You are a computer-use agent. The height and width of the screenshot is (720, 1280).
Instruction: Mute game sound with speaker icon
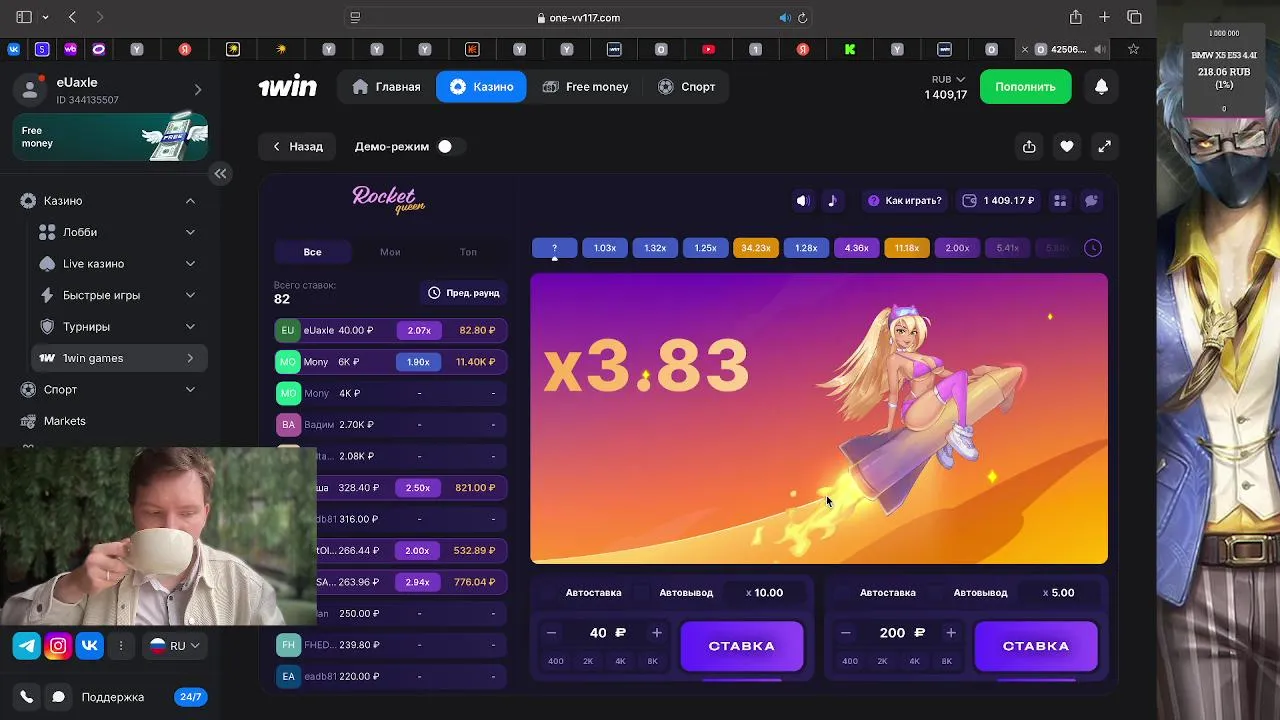[x=802, y=201]
